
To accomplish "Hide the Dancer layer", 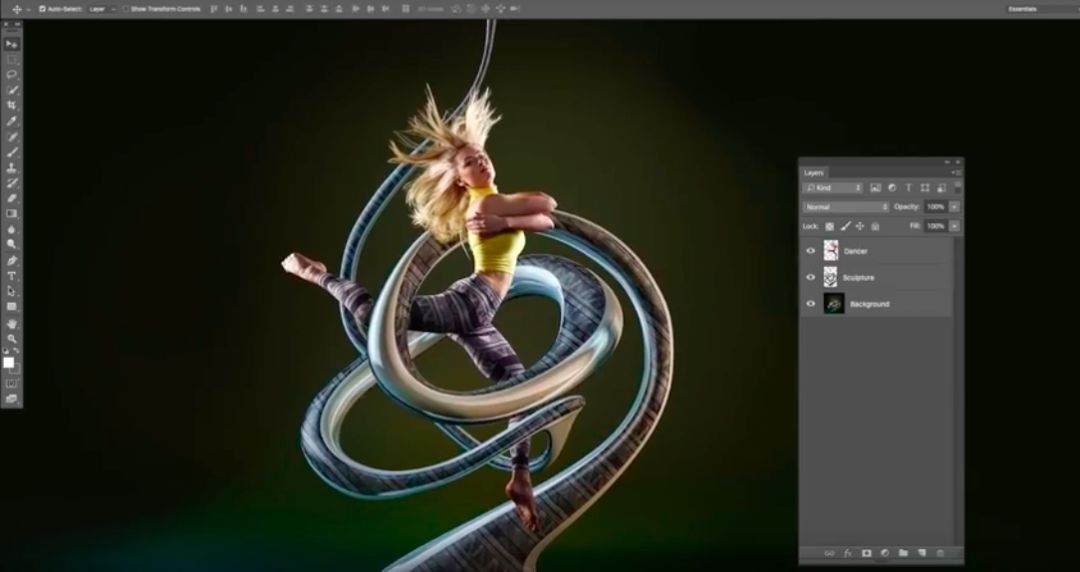I will click(x=811, y=251).
